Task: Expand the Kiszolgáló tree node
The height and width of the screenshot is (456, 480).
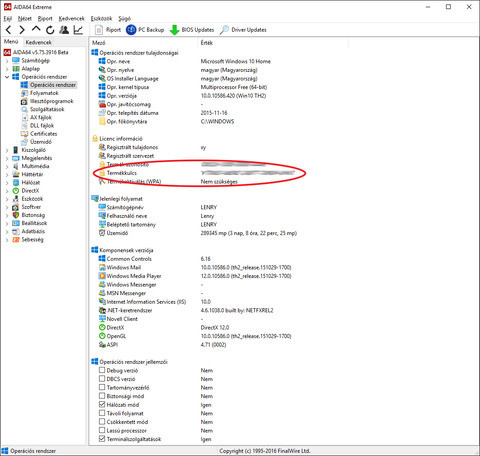Action: (x=7, y=150)
